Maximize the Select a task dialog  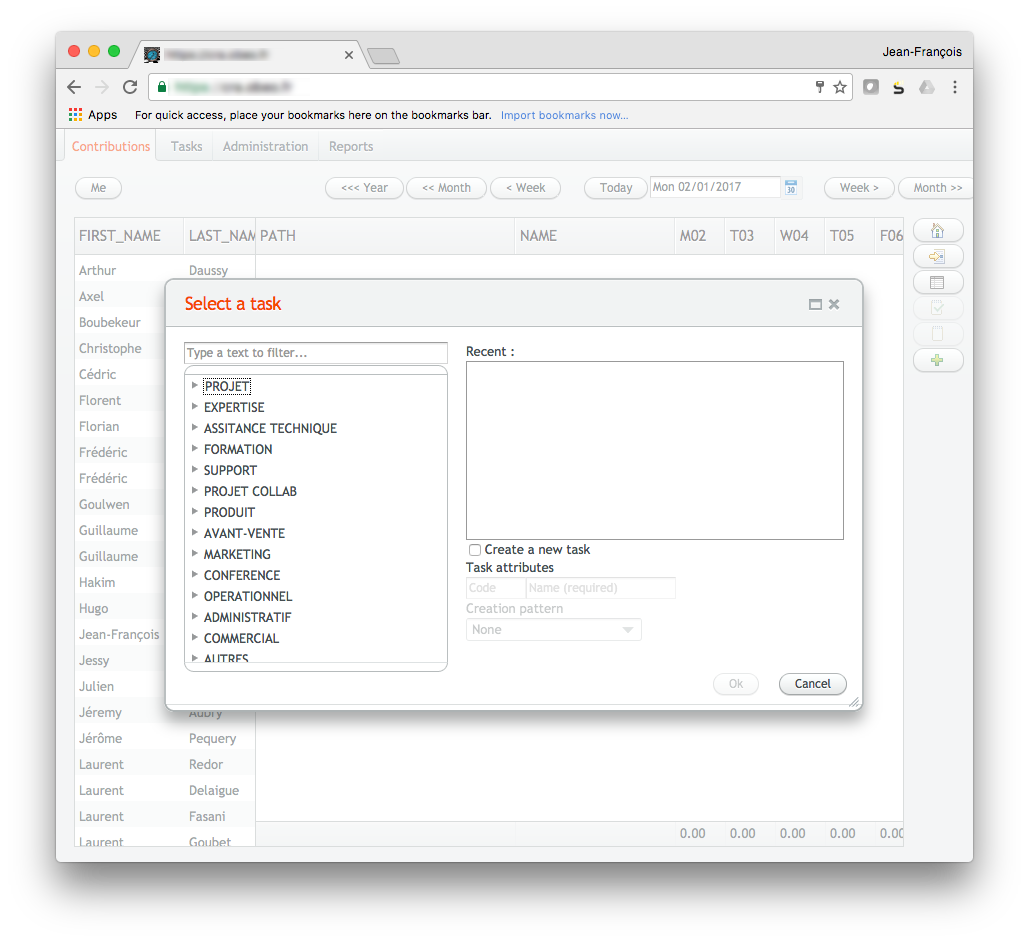(815, 304)
